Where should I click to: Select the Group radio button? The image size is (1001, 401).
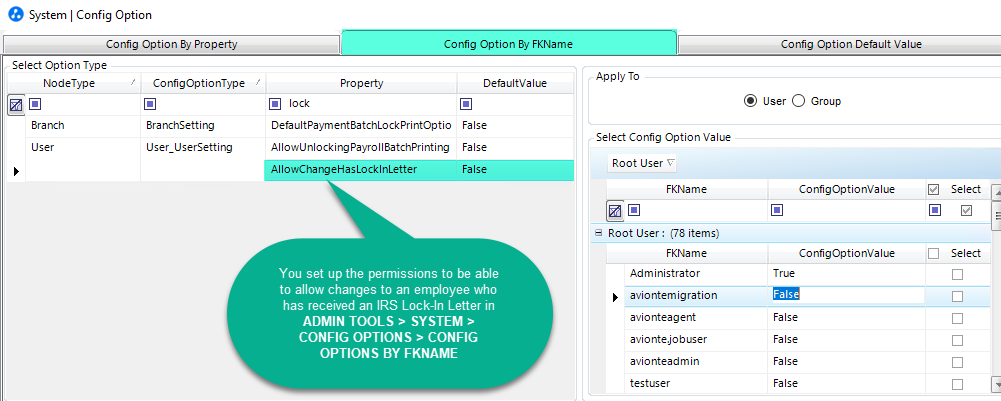(x=799, y=101)
